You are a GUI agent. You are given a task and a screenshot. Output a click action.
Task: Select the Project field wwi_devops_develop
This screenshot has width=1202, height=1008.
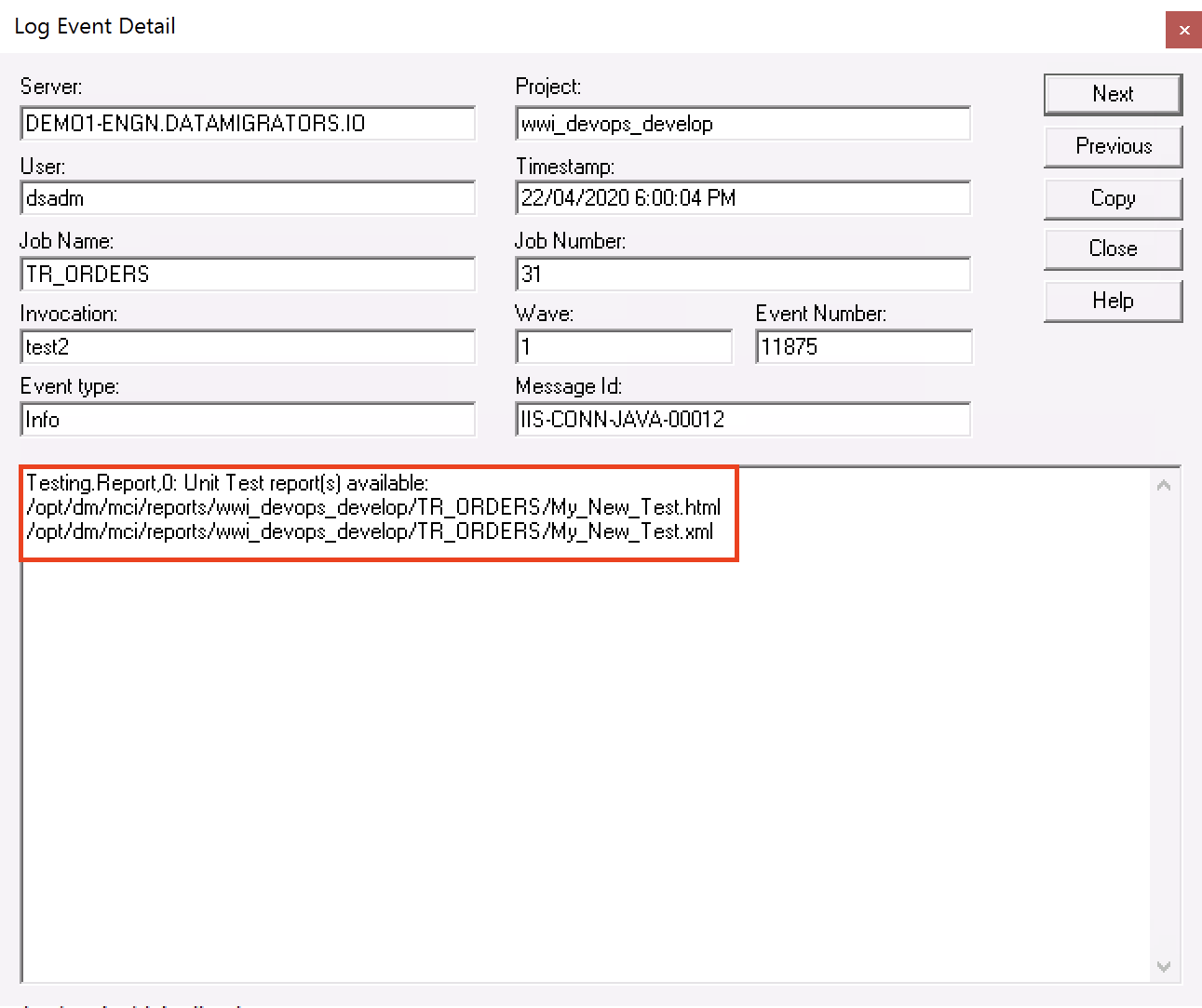(x=742, y=124)
